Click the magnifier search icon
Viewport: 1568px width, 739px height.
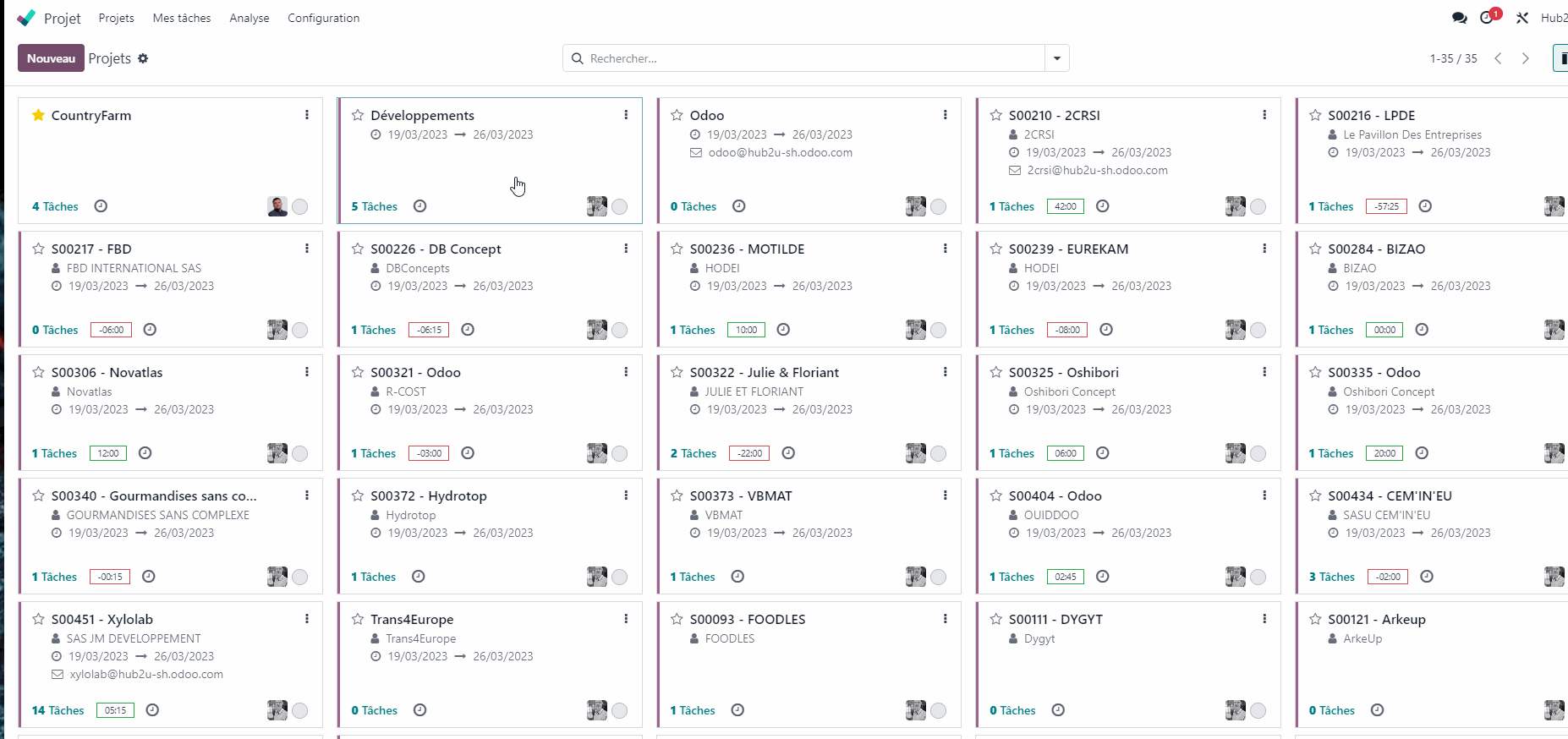[578, 58]
